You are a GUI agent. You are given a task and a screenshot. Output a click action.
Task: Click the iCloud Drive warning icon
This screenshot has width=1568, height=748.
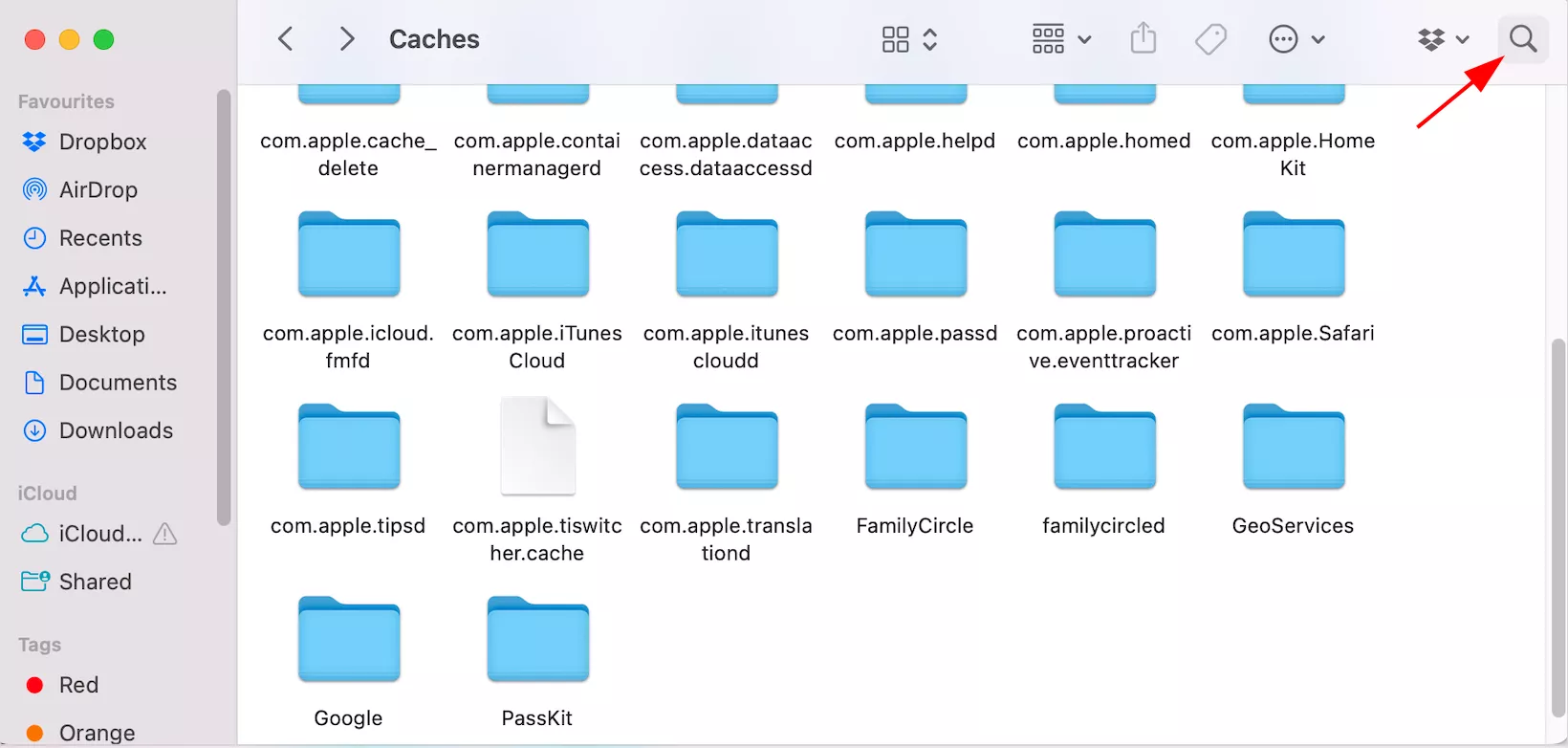pyautogui.click(x=165, y=534)
